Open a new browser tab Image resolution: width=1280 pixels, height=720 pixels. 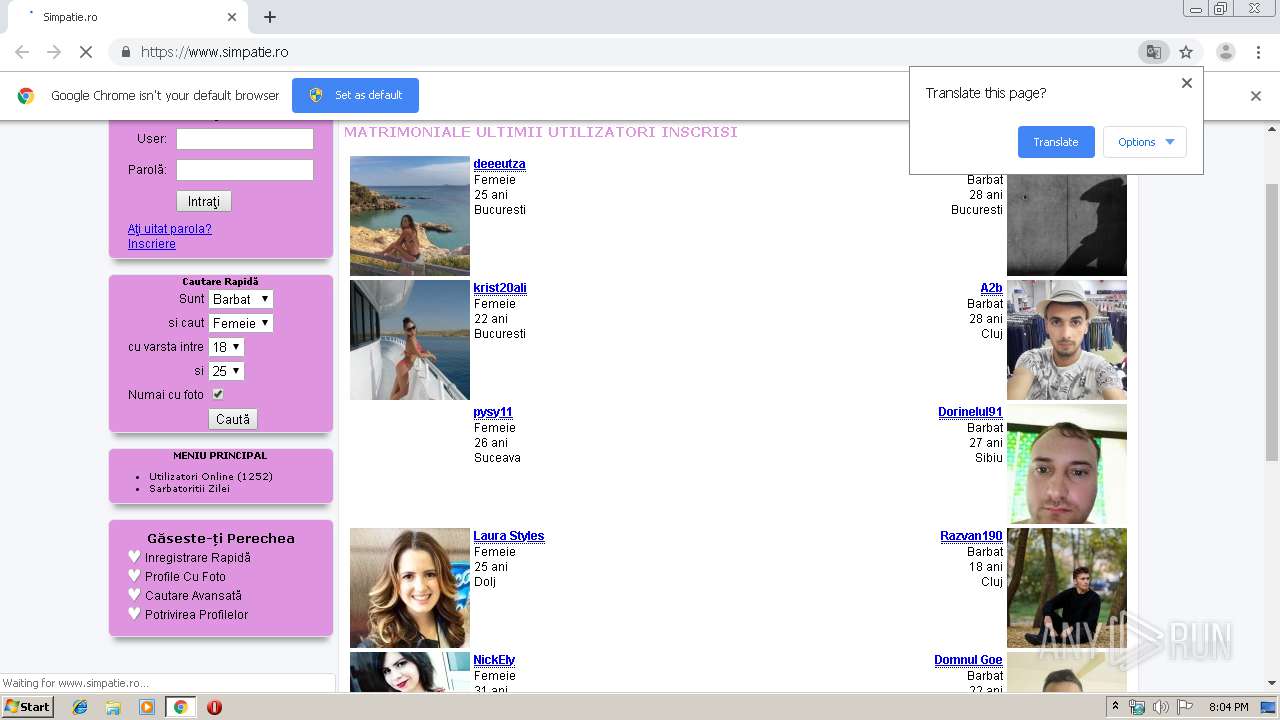tap(270, 17)
